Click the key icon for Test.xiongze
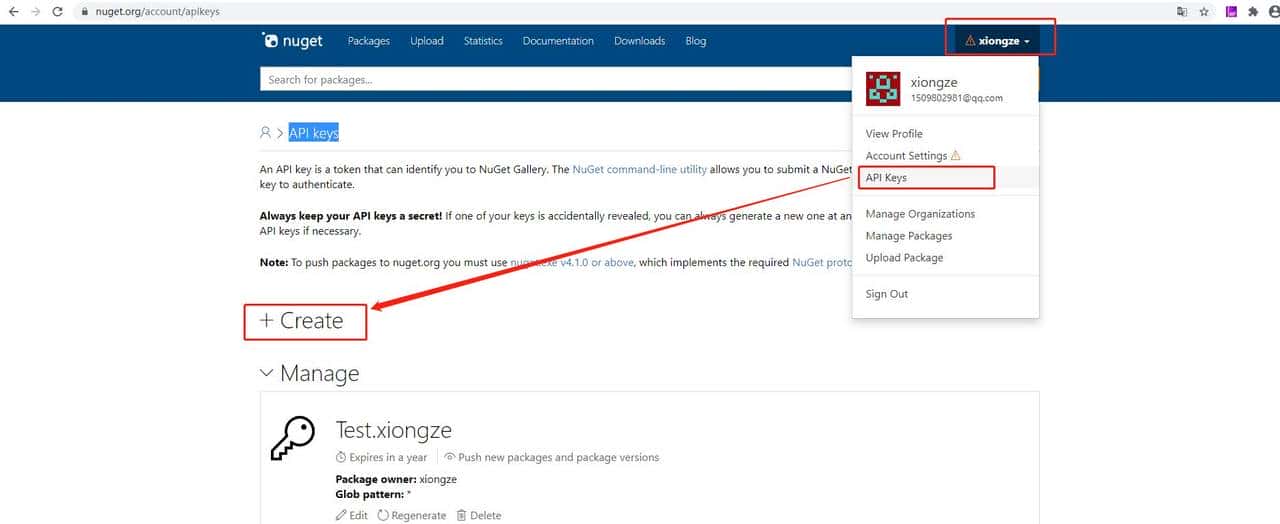The width and height of the screenshot is (1280, 524). point(293,438)
